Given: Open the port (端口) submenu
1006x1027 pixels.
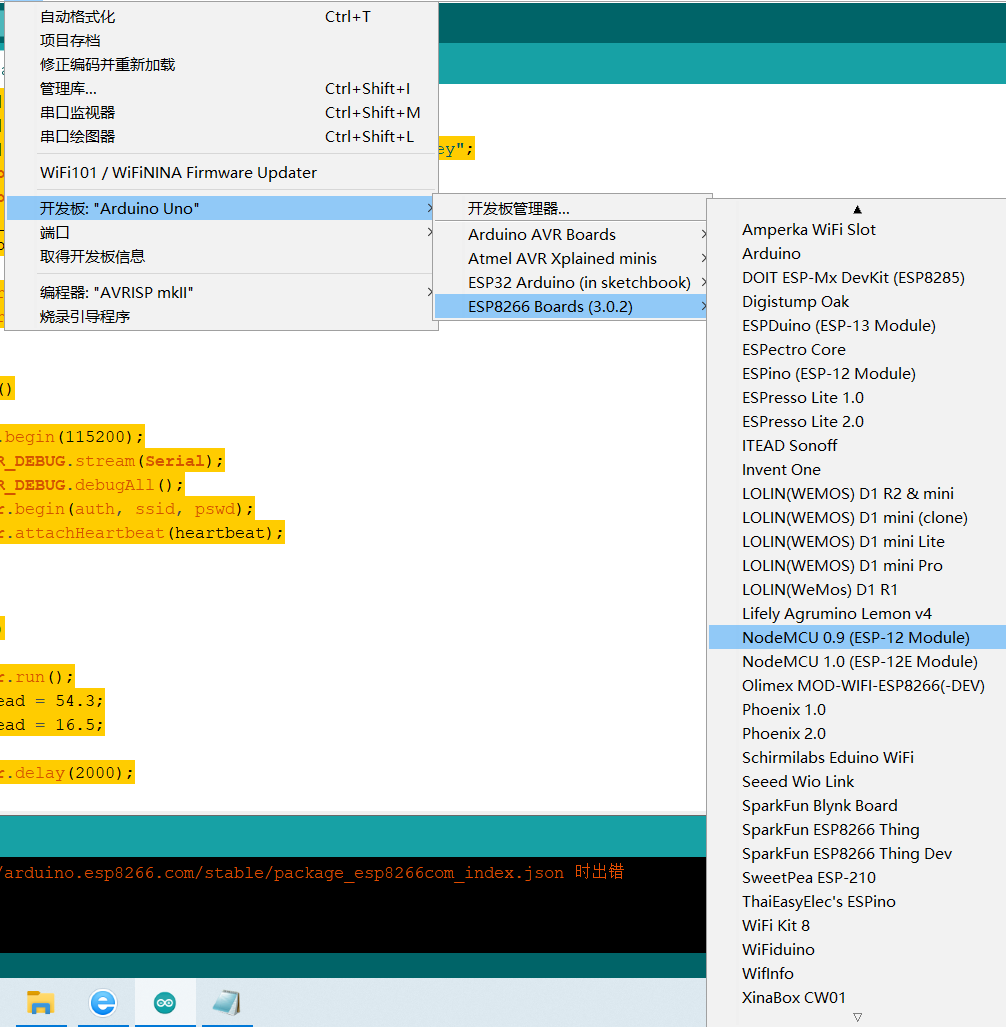Looking at the screenshot, I should 221,233.
